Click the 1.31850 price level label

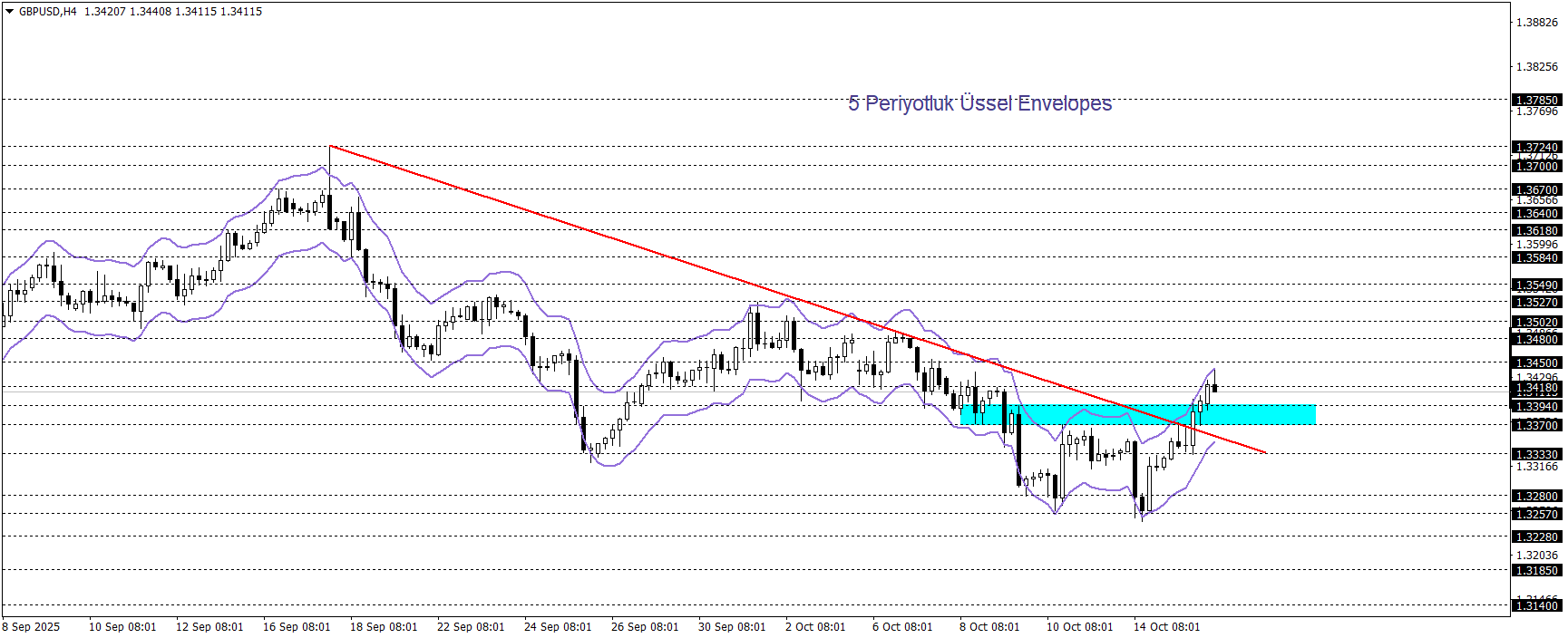(x=1536, y=570)
